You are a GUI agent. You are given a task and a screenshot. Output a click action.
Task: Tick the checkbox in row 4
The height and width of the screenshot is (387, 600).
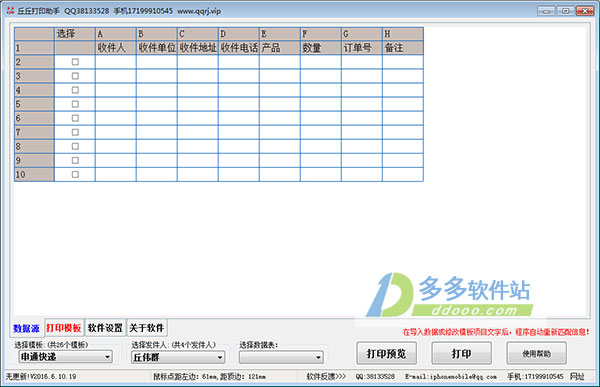[x=75, y=90]
